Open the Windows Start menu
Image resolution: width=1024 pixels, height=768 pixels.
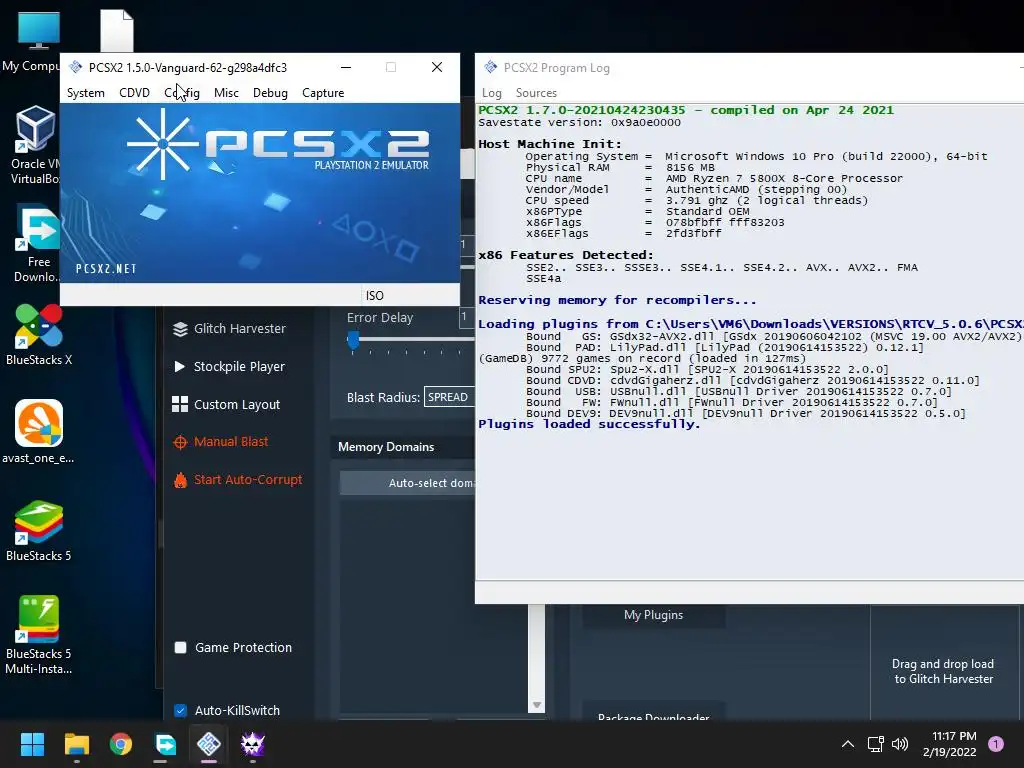[x=32, y=744]
